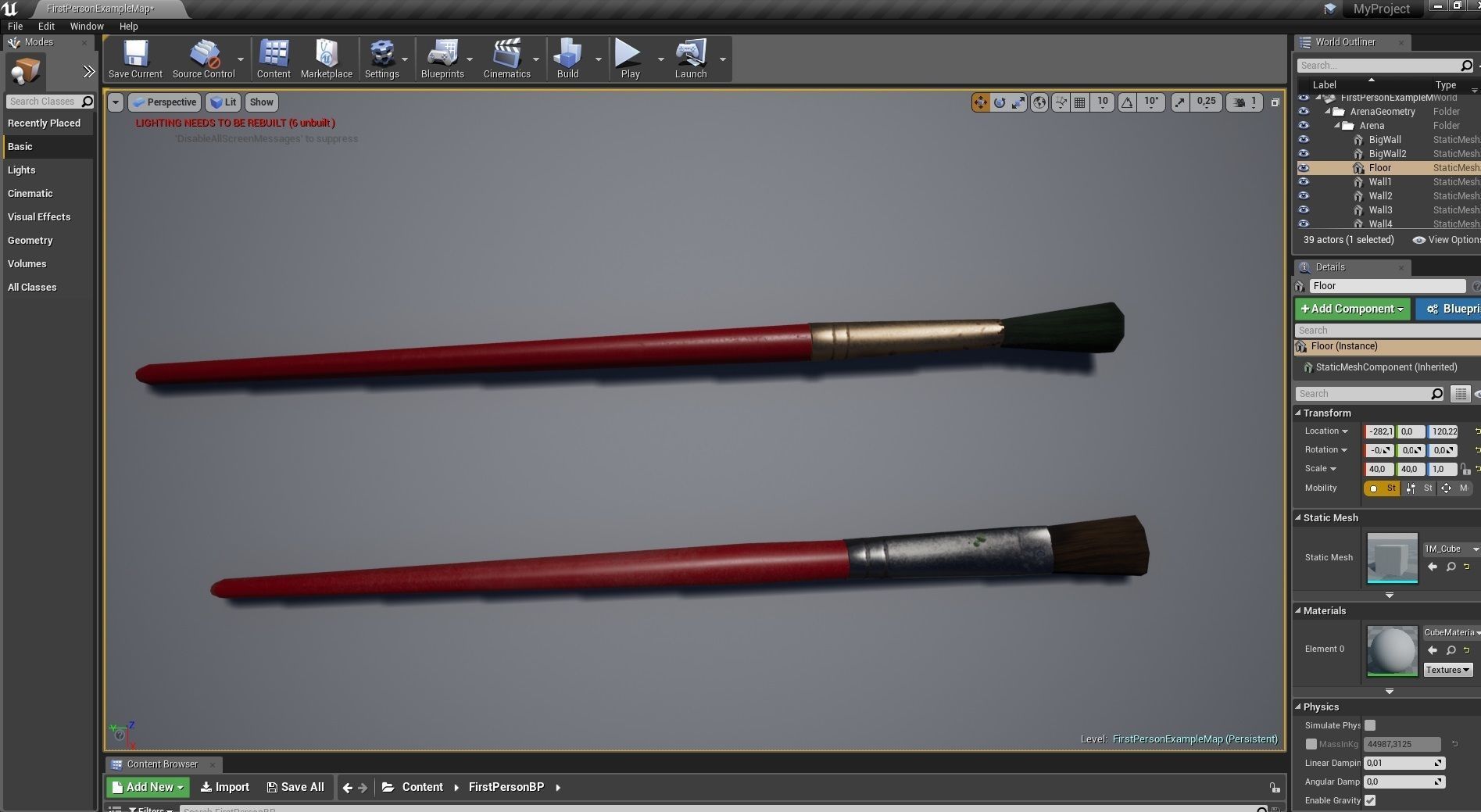Toggle scale snapping arrow icon

(x=1180, y=102)
